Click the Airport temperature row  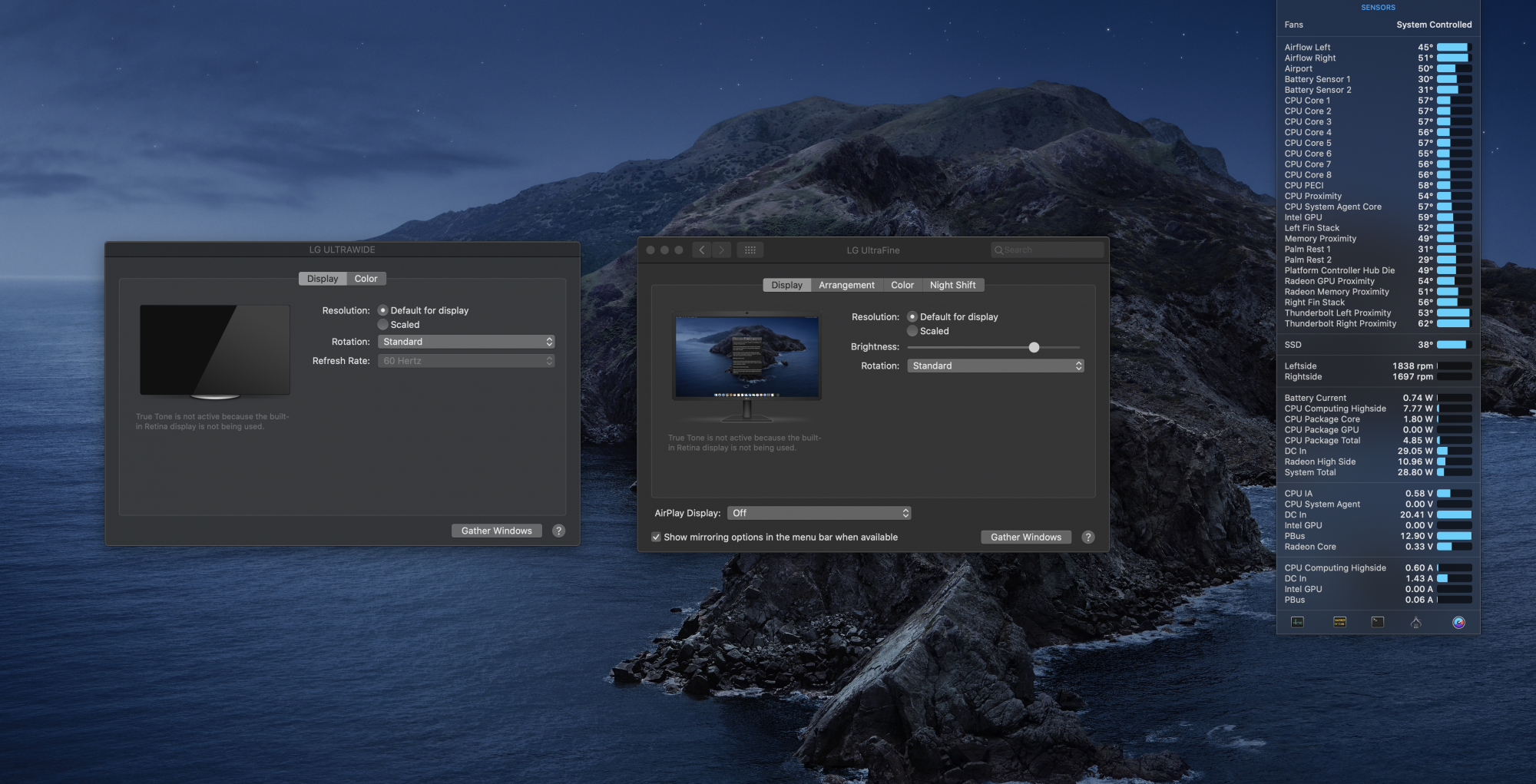pyautogui.click(x=1378, y=68)
